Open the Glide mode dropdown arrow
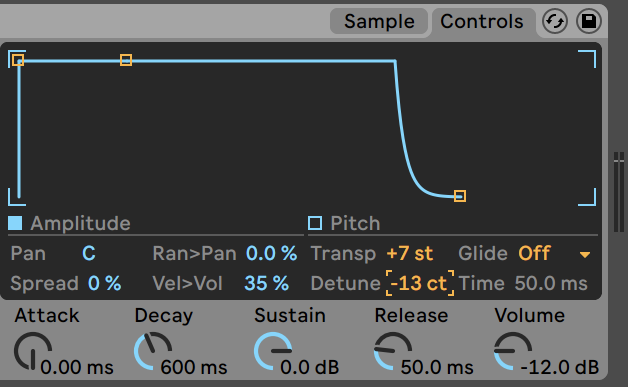 pyautogui.click(x=585, y=255)
